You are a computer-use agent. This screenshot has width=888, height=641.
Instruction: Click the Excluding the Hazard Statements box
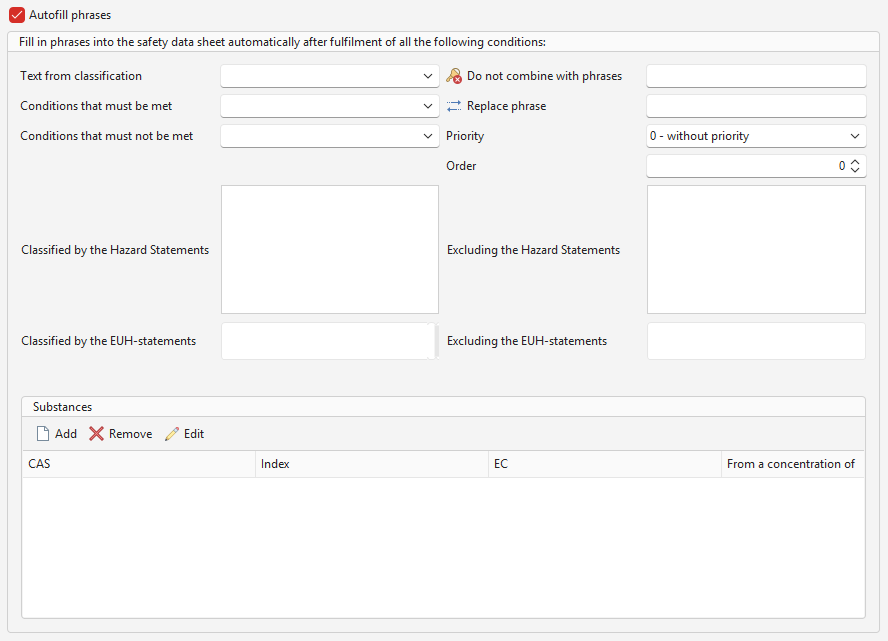pos(756,249)
